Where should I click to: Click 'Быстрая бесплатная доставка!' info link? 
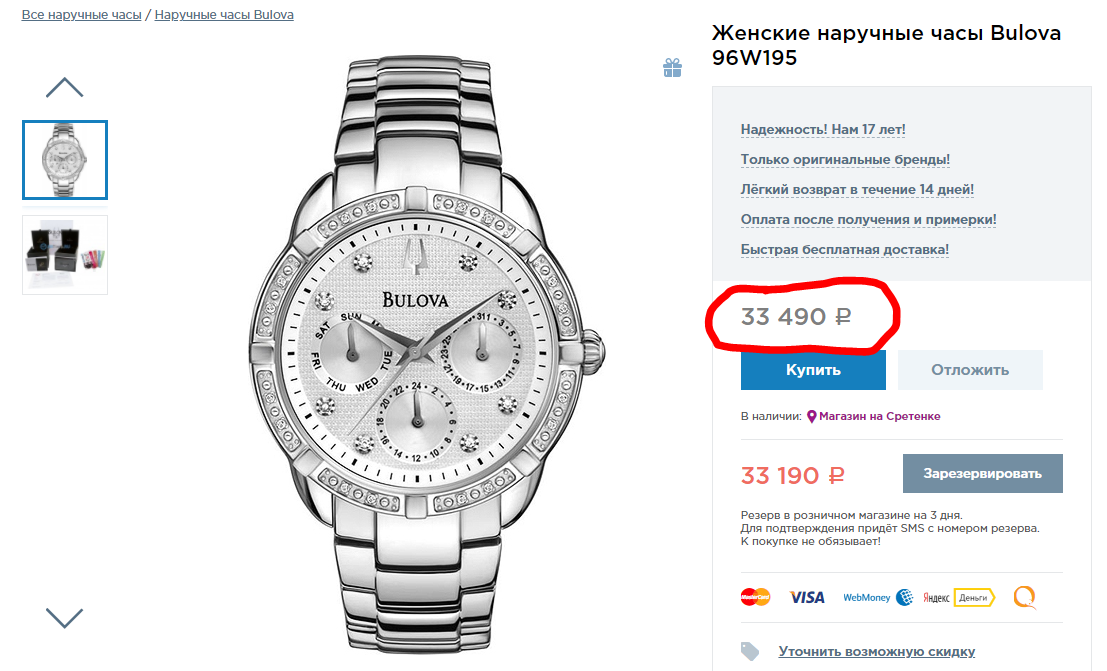pos(844,249)
